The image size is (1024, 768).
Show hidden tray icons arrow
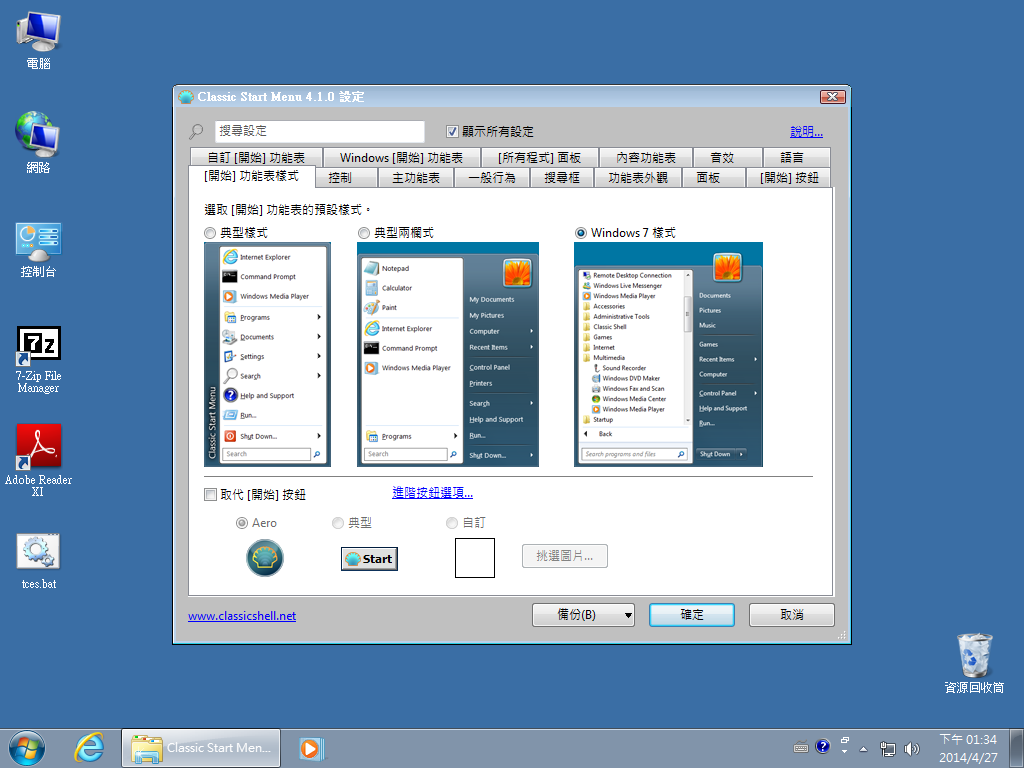pyautogui.click(x=863, y=749)
